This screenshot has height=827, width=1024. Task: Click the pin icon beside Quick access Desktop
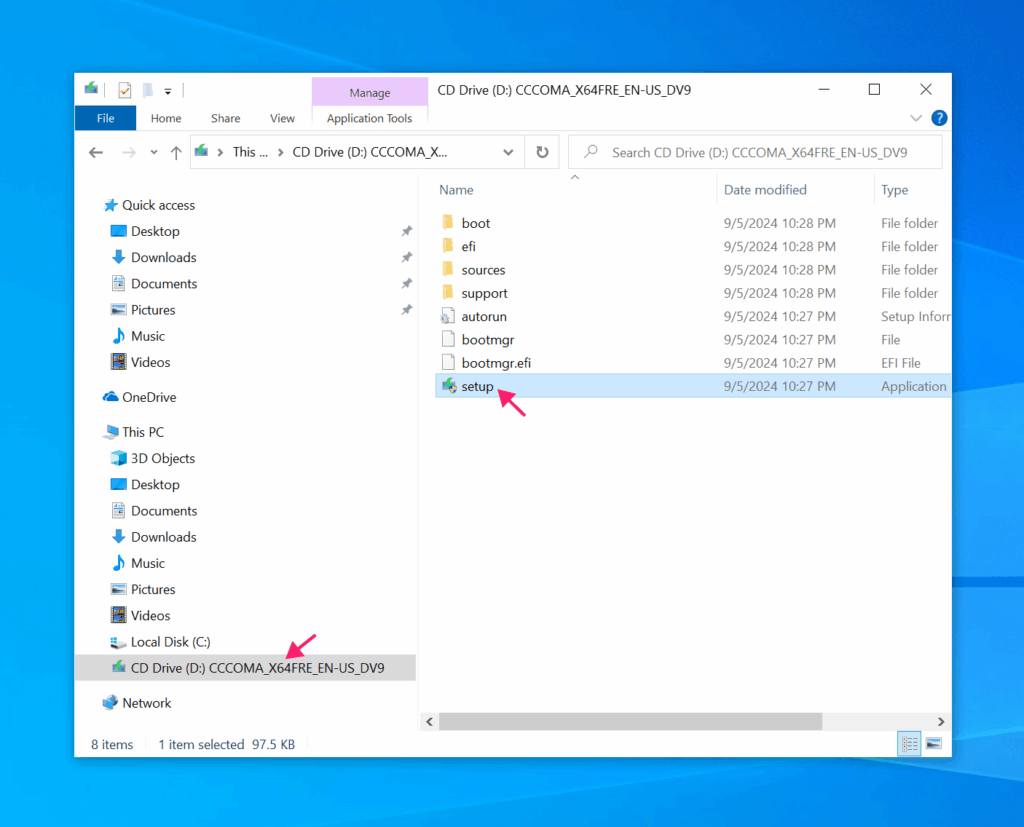point(406,231)
